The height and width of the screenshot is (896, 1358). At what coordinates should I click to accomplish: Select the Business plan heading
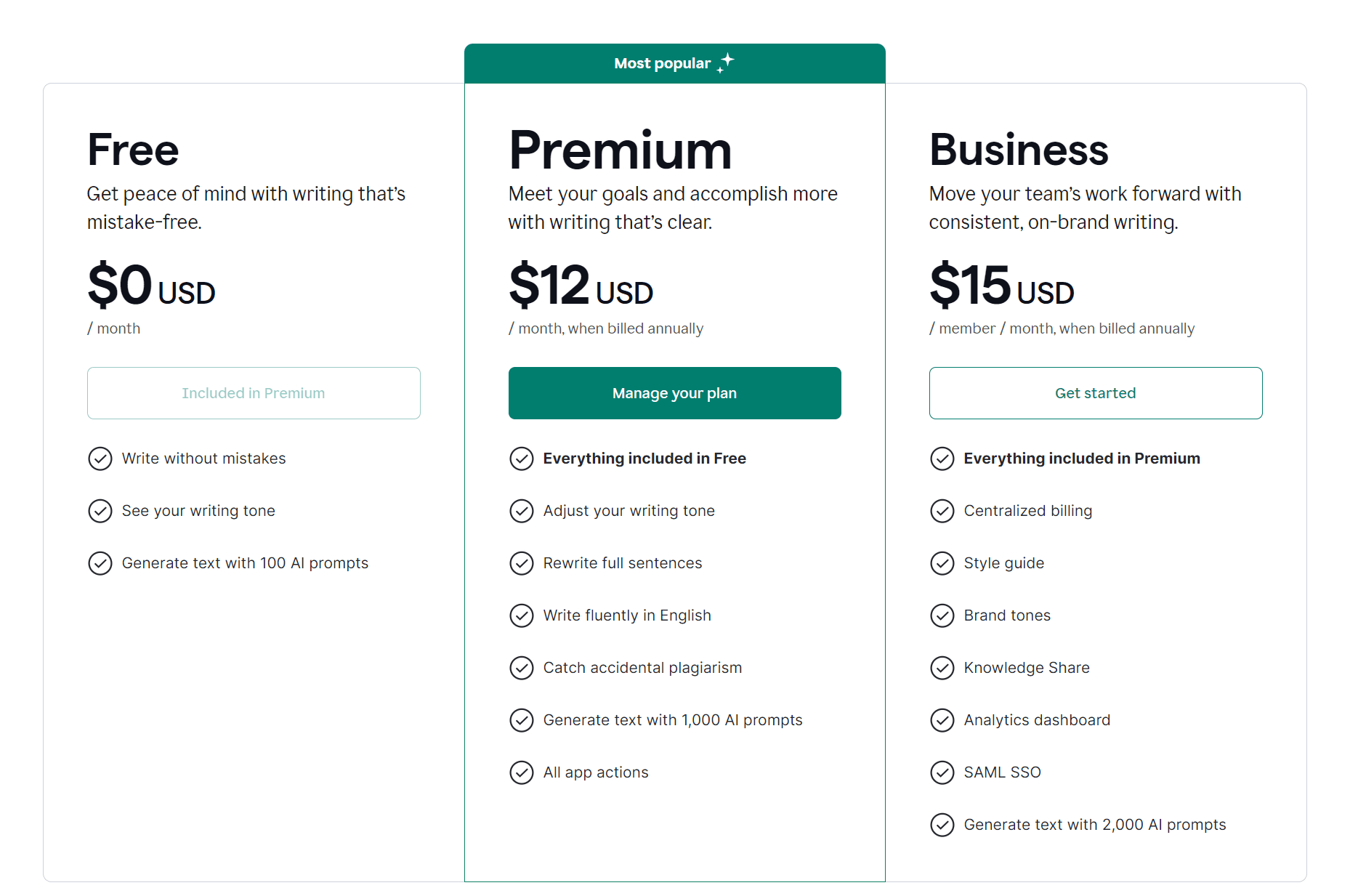point(1019,150)
